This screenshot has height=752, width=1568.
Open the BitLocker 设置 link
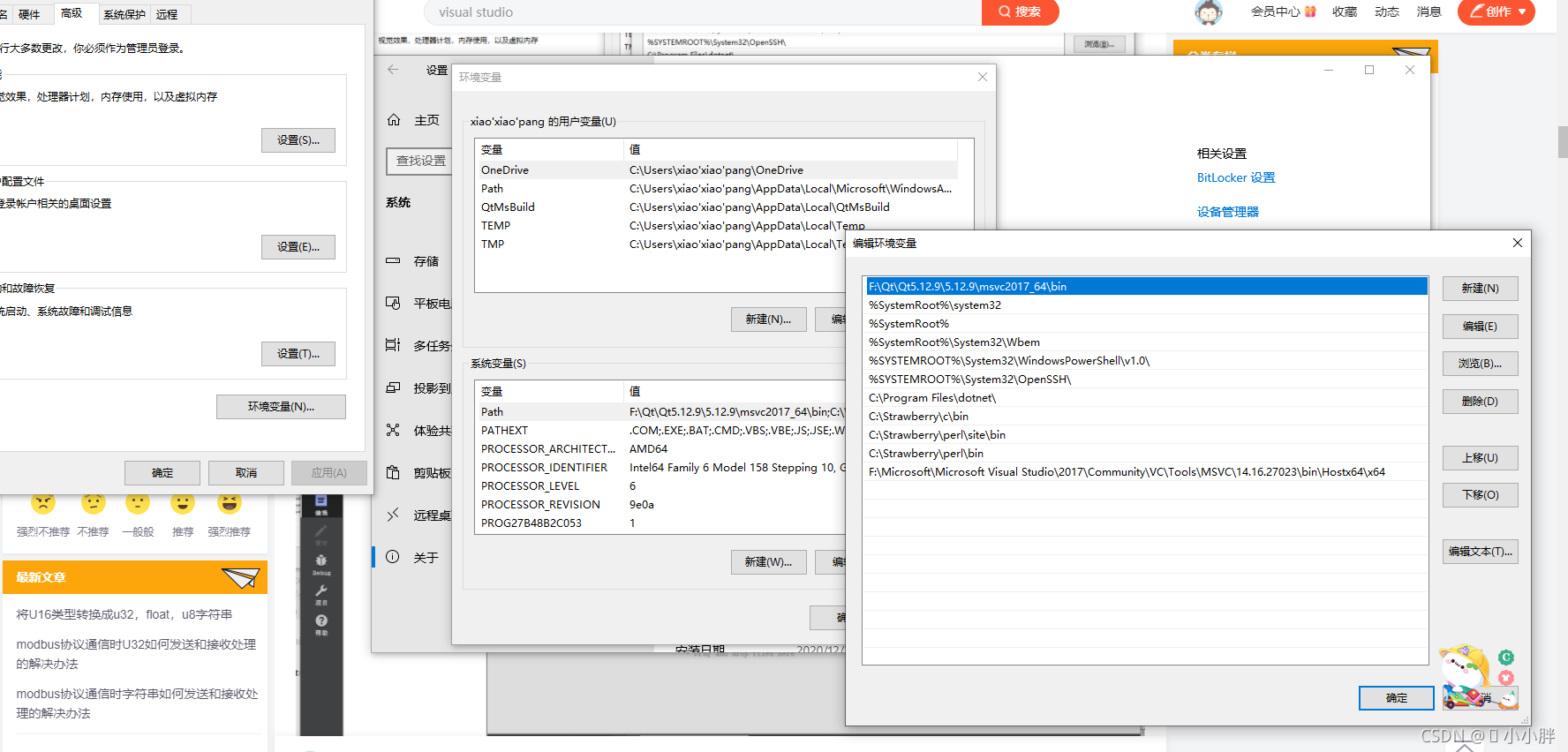click(1236, 177)
